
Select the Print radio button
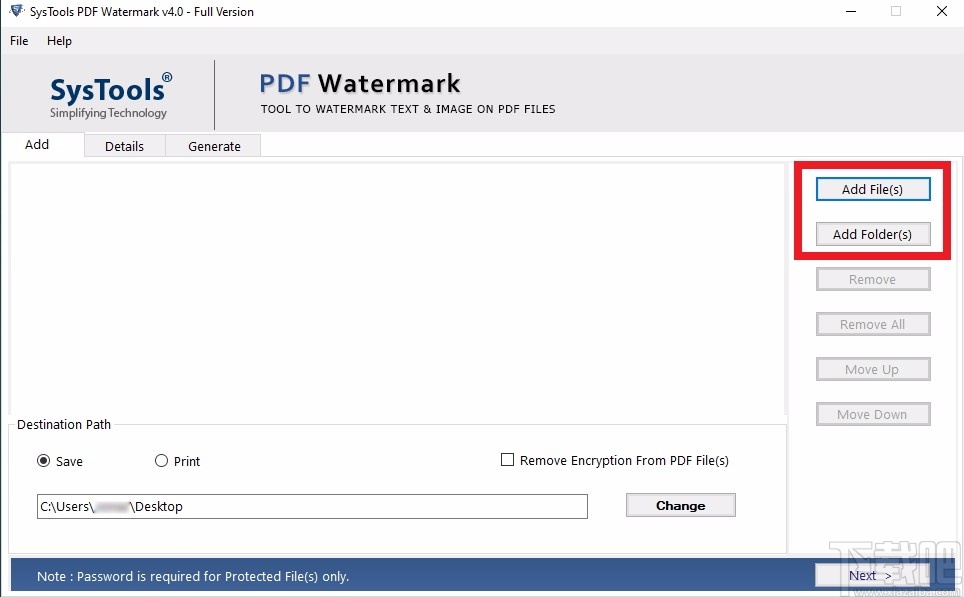pyautogui.click(x=161, y=461)
